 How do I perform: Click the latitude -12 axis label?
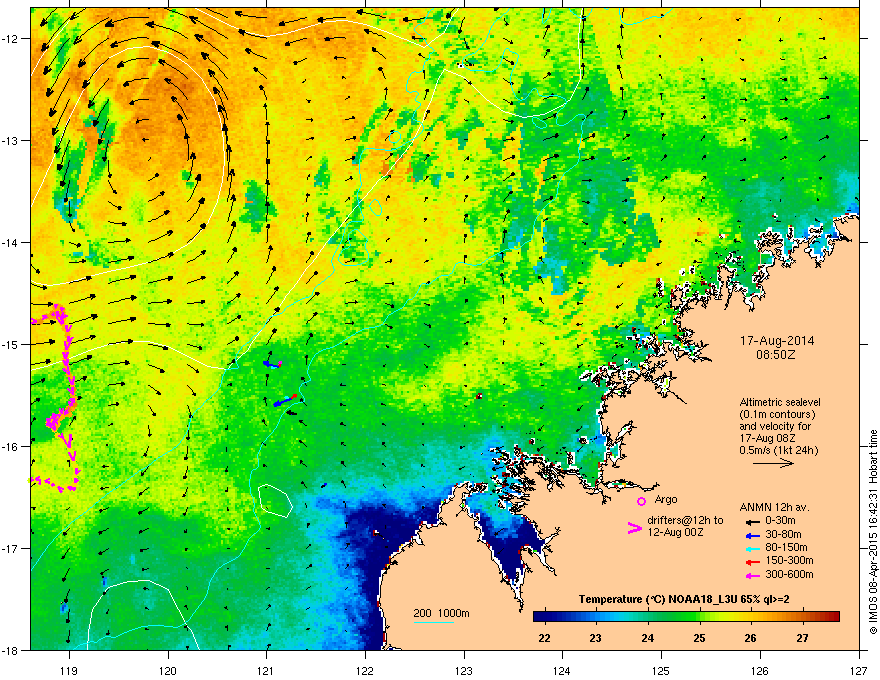tap(11, 38)
